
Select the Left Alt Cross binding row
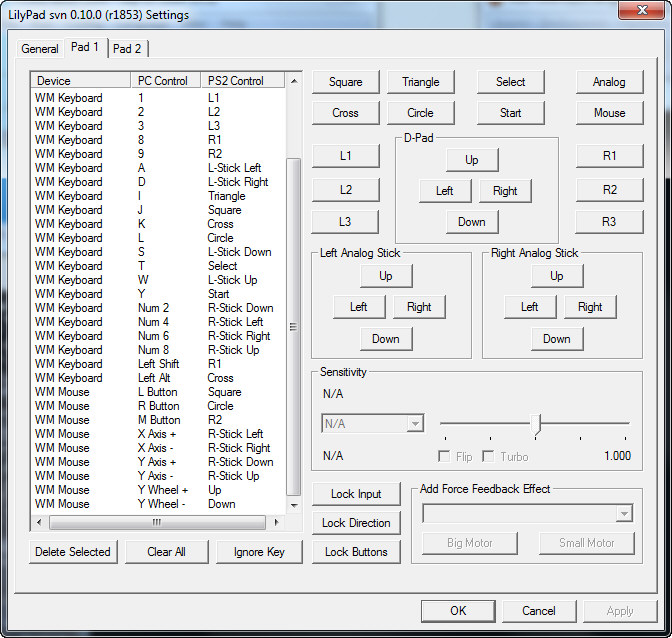point(158,378)
